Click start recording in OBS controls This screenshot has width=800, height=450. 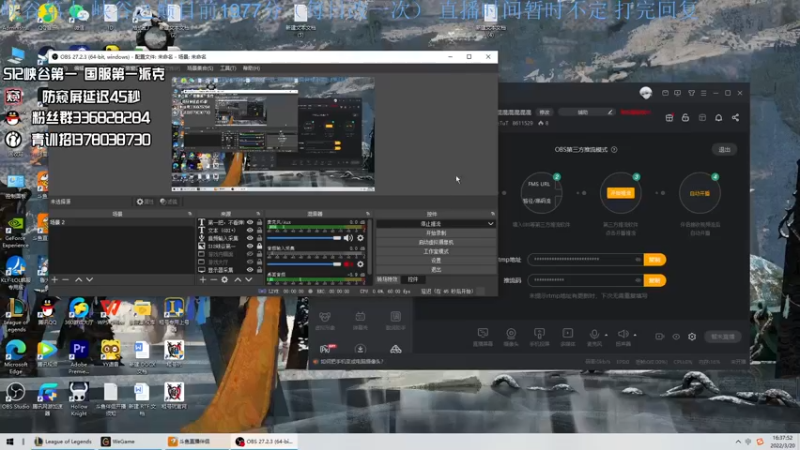click(436, 233)
